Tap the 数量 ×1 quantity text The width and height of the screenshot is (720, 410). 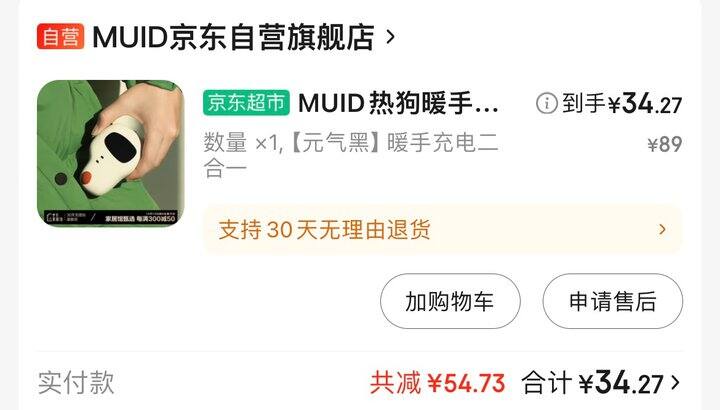(x=241, y=143)
